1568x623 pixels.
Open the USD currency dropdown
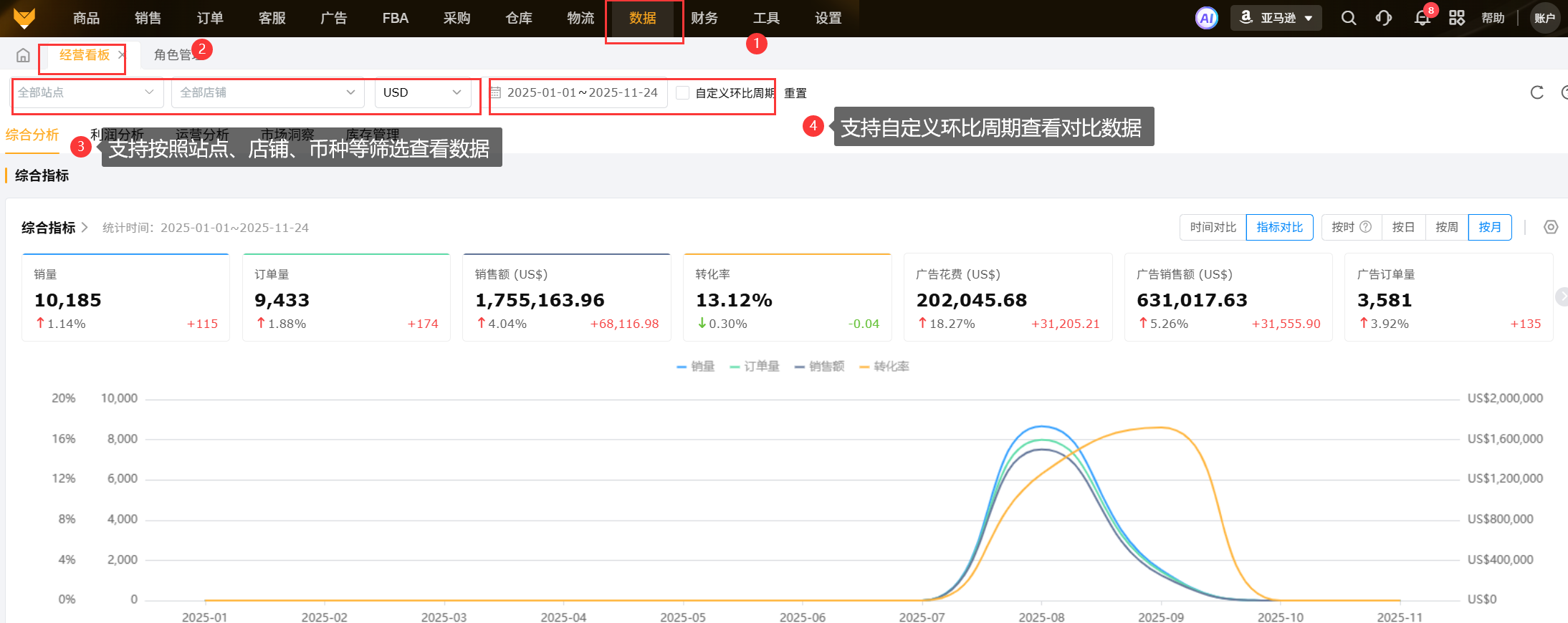pyautogui.click(x=423, y=92)
